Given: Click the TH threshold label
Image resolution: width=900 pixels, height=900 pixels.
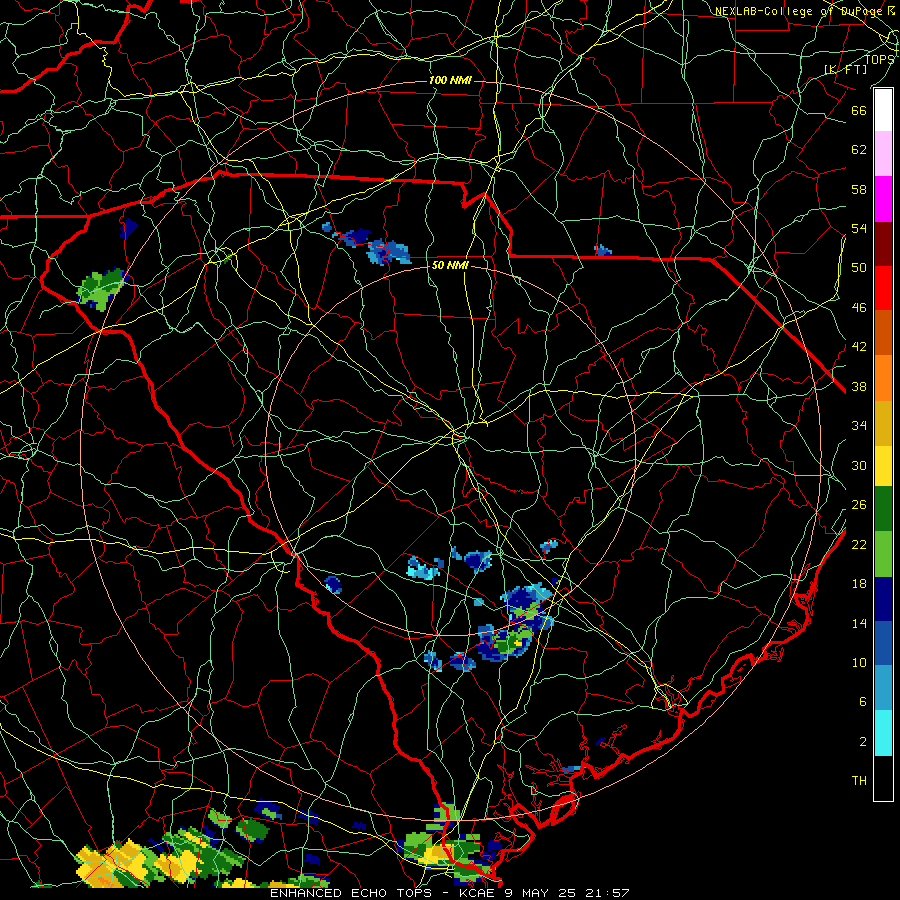Looking at the screenshot, I should [x=859, y=781].
